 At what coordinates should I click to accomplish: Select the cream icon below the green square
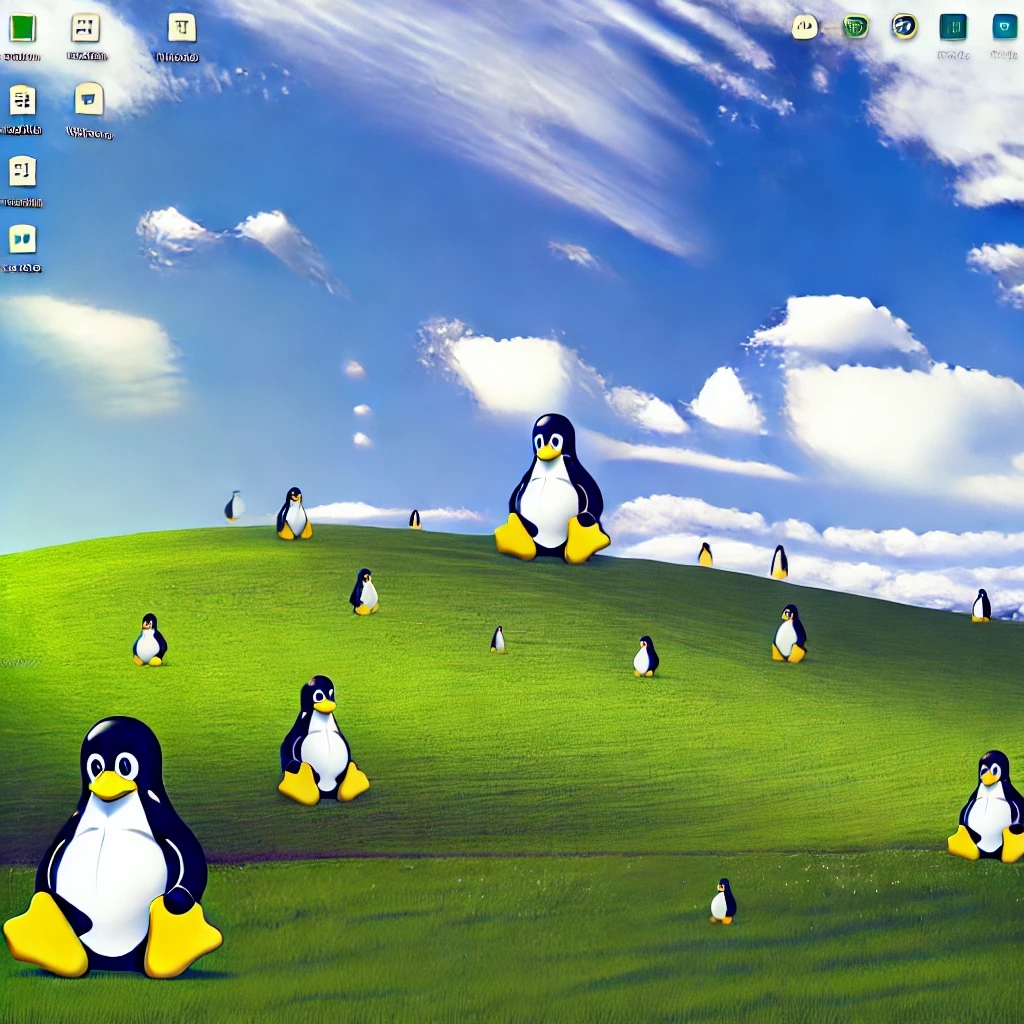[22, 100]
